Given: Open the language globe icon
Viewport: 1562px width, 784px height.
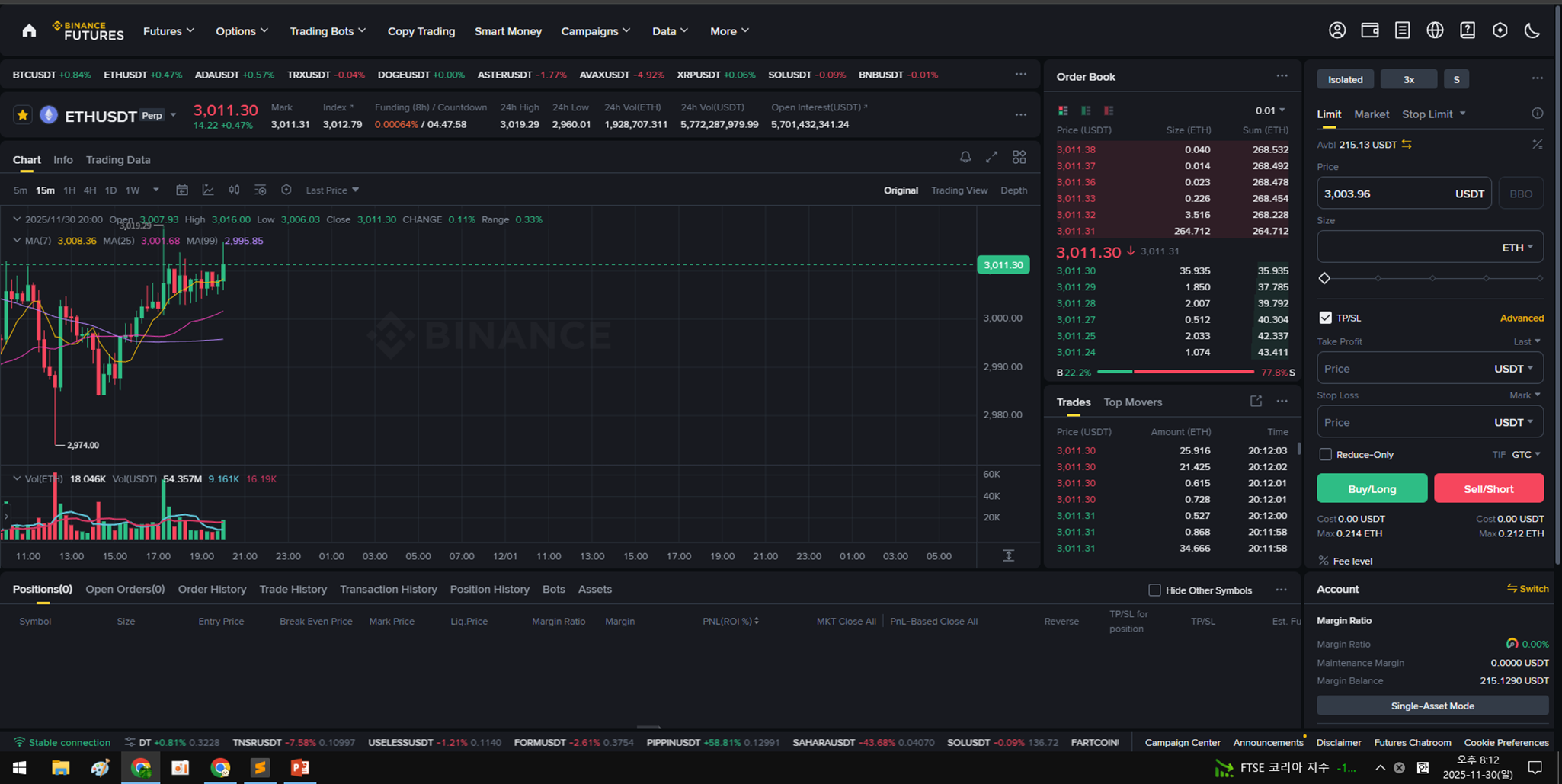Looking at the screenshot, I should click(x=1435, y=30).
